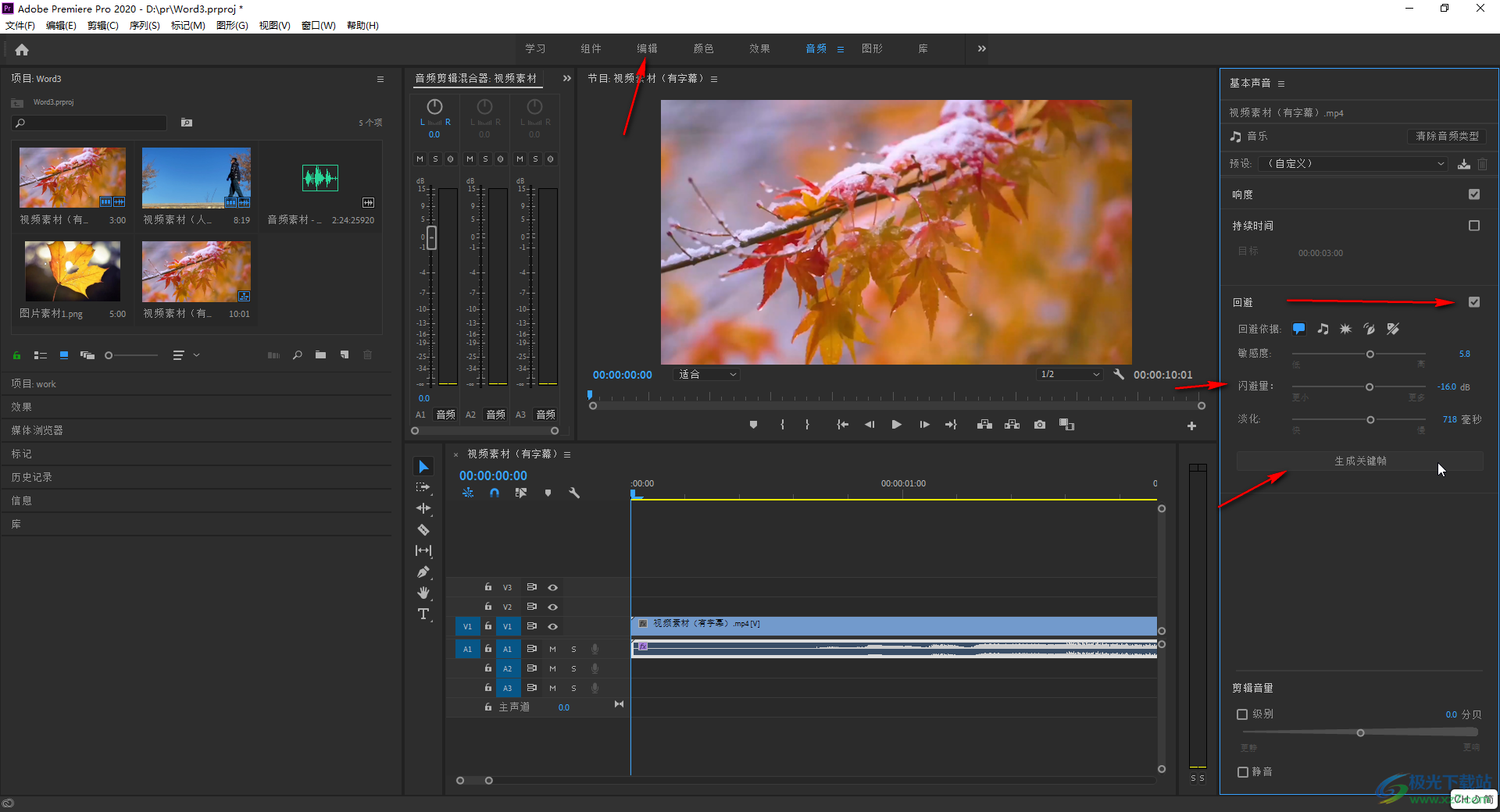The image size is (1500, 812).
Task: Create new bin folder icon
Action: pos(320,355)
